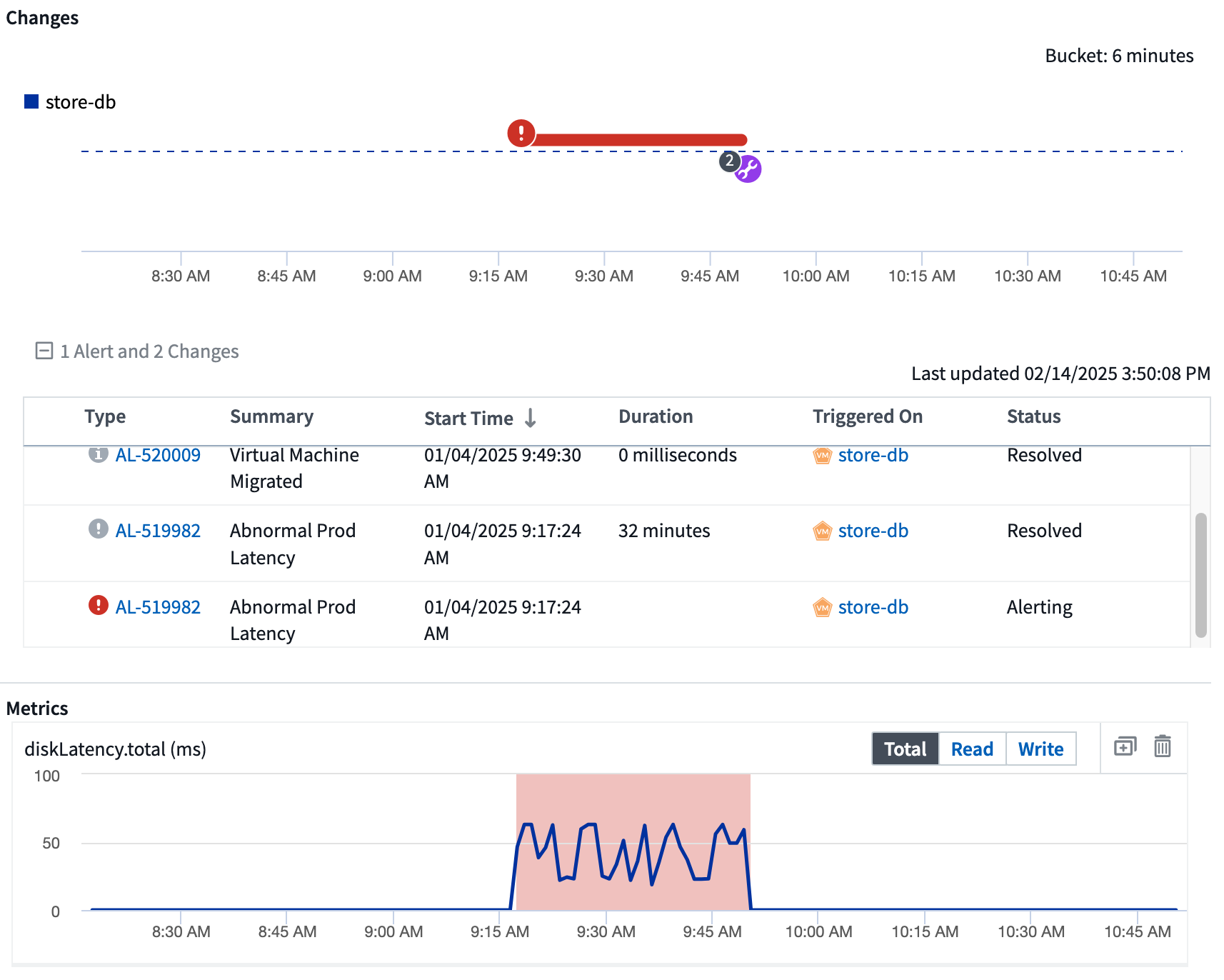Click the Status column header
Viewport: 1224px width, 980px height.
[1033, 416]
